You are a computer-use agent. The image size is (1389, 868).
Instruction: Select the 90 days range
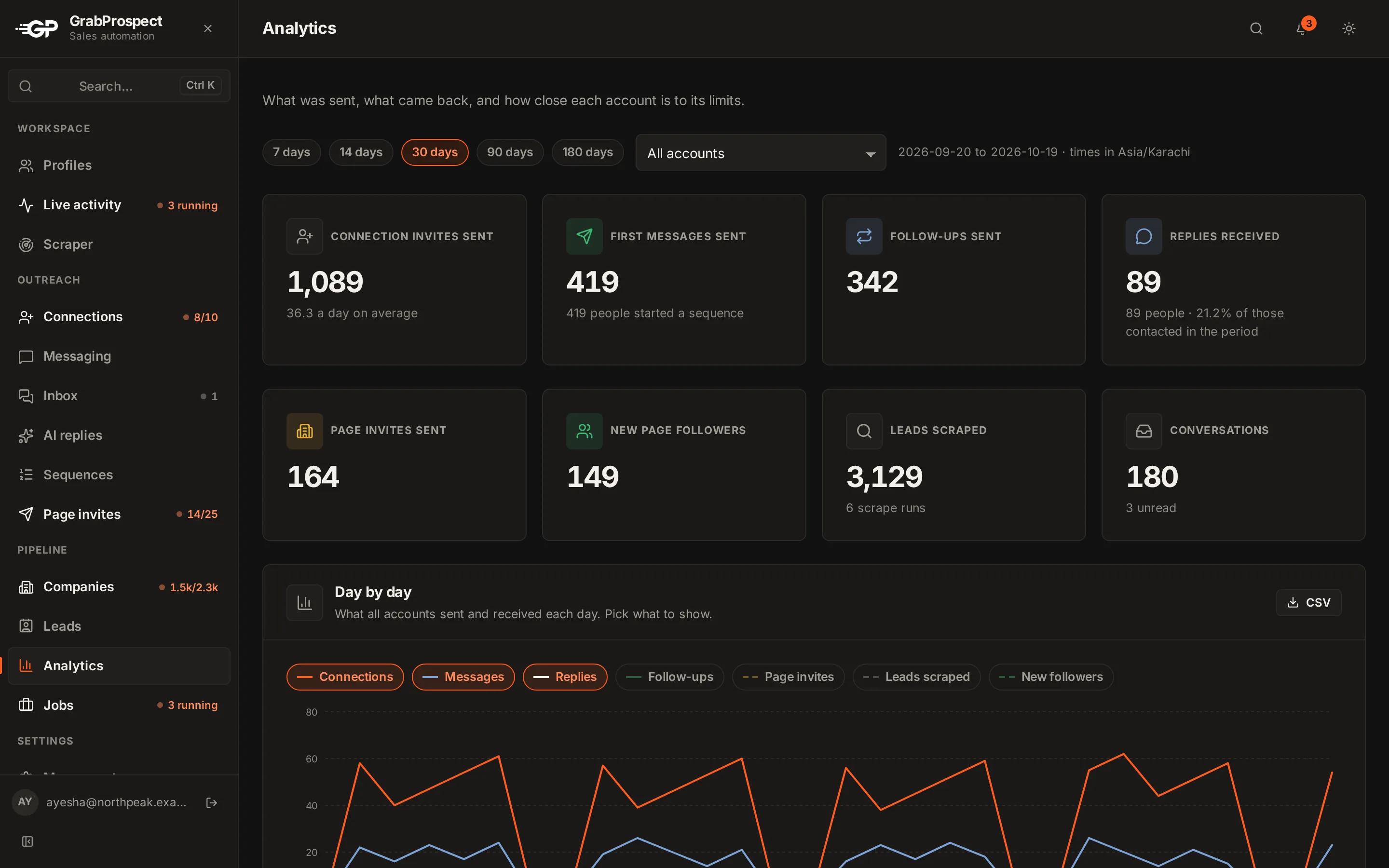[x=510, y=152]
